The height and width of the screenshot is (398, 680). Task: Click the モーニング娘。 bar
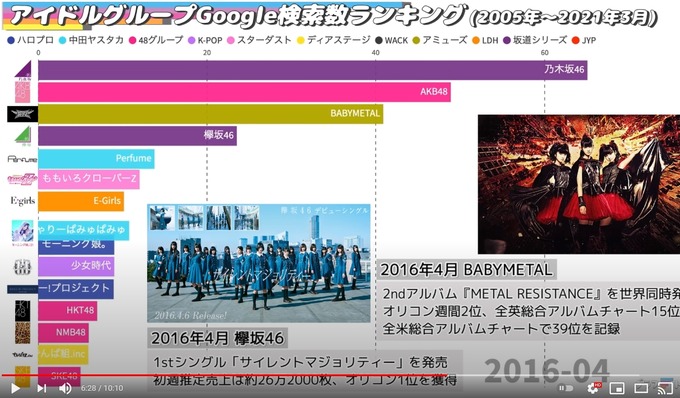point(76,247)
